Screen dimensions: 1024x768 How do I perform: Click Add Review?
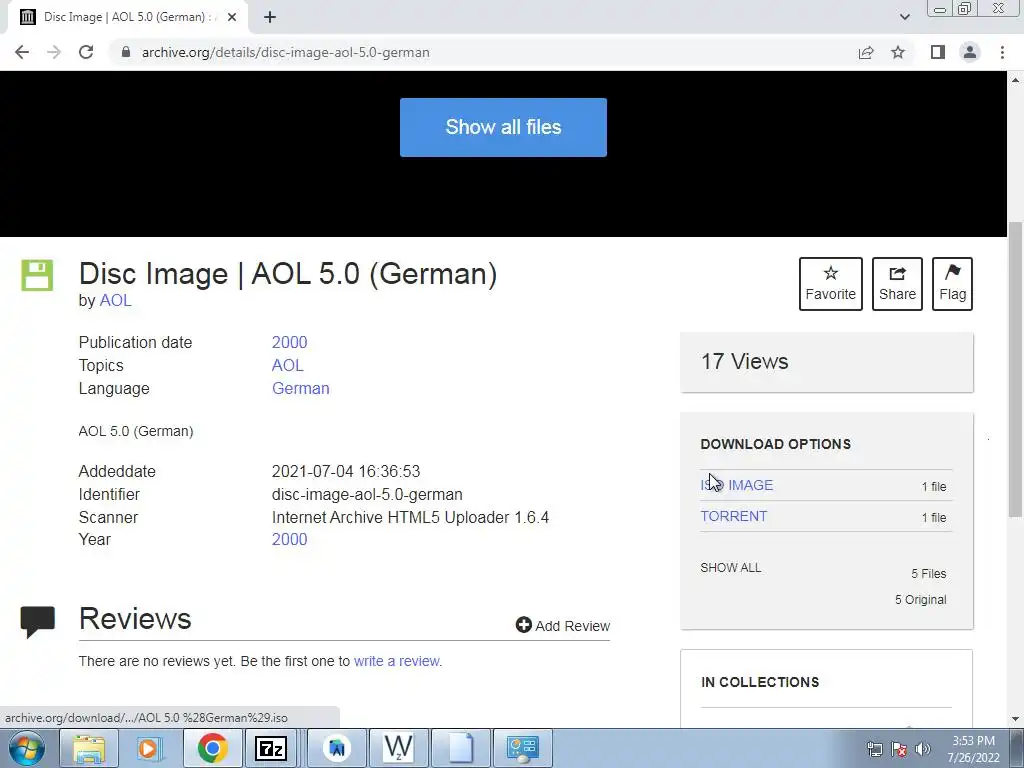(562, 626)
